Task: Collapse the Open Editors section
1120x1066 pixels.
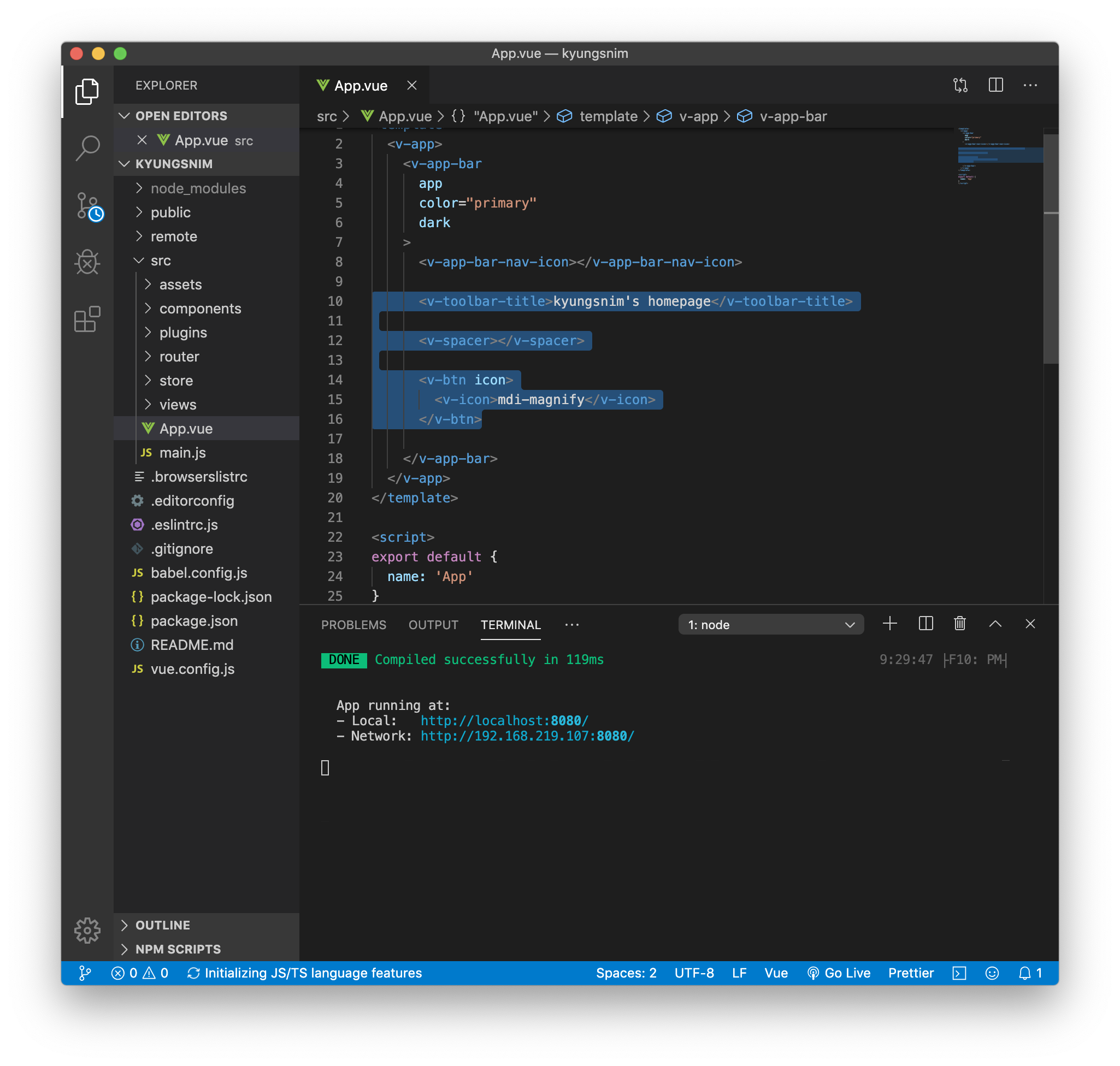Action: point(181,116)
